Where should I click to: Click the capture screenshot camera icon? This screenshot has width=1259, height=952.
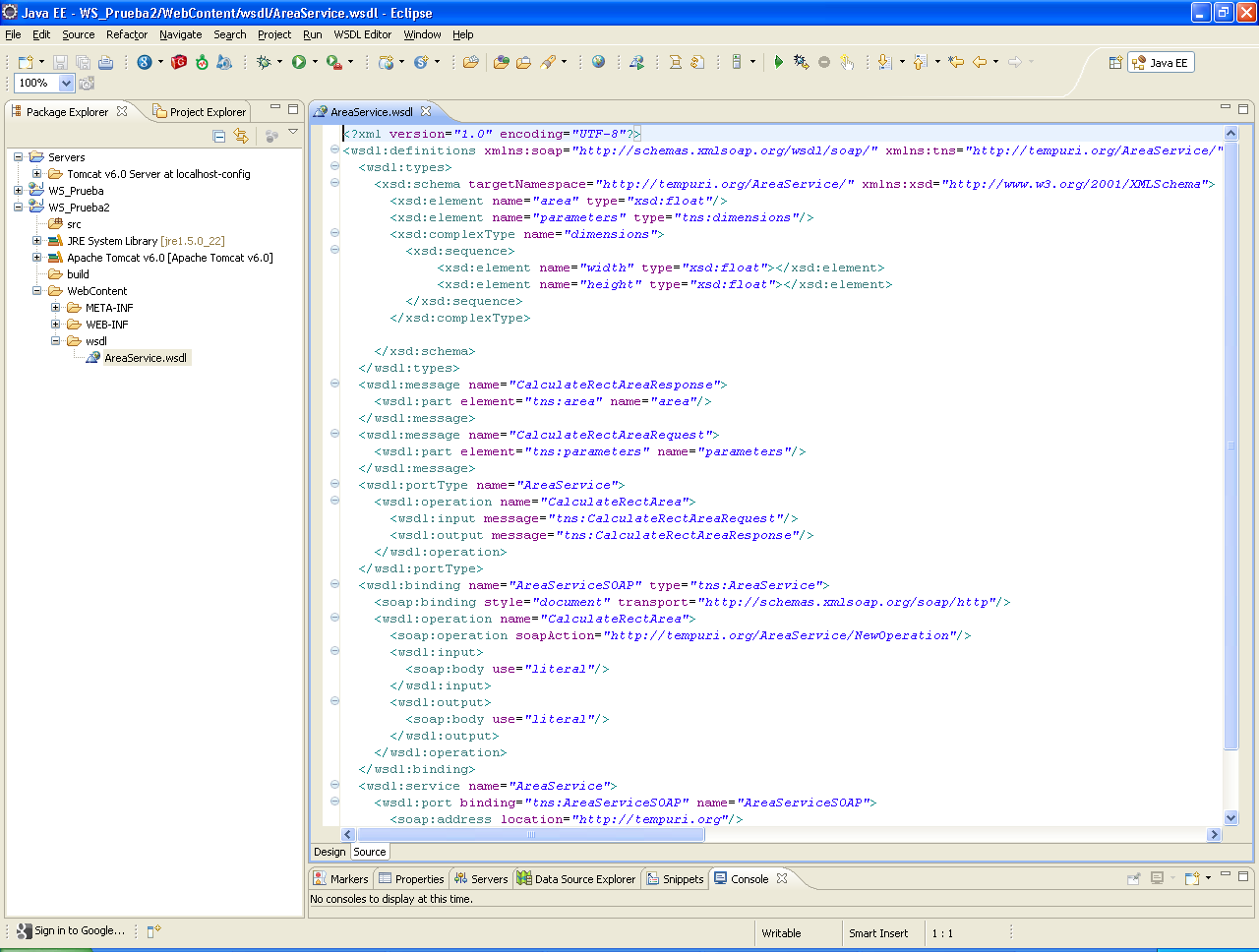coord(87,84)
